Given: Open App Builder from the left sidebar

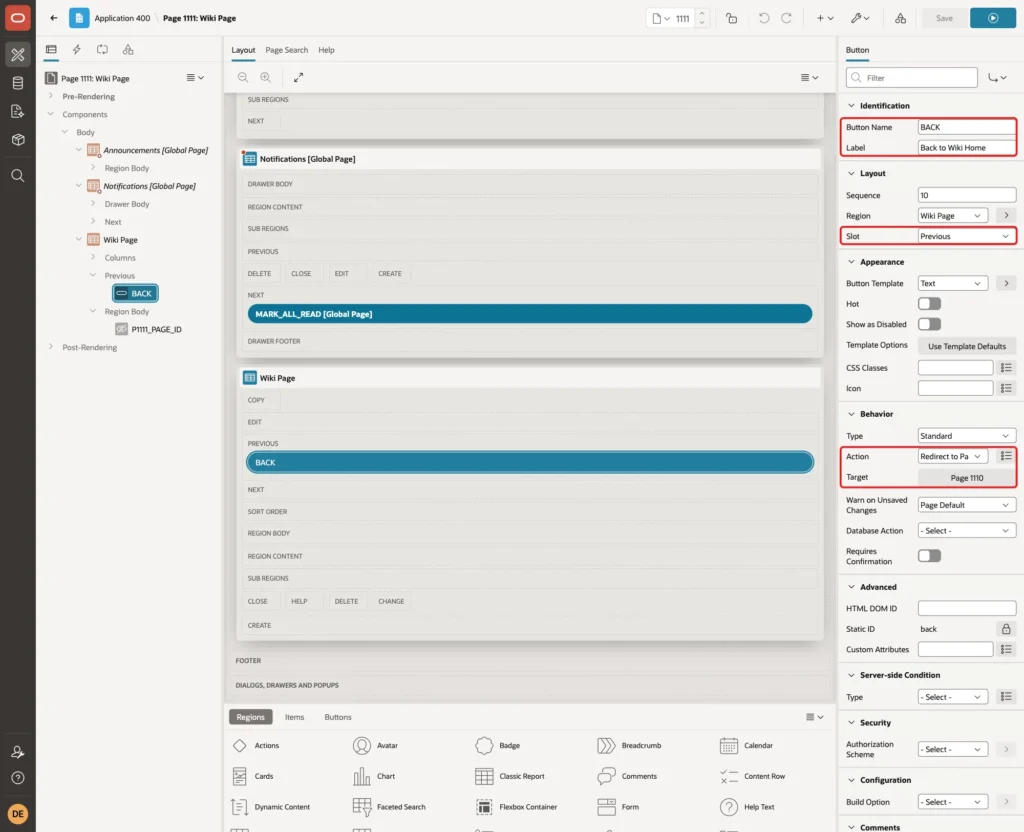Looking at the screenshot, I should coord(18,55).
